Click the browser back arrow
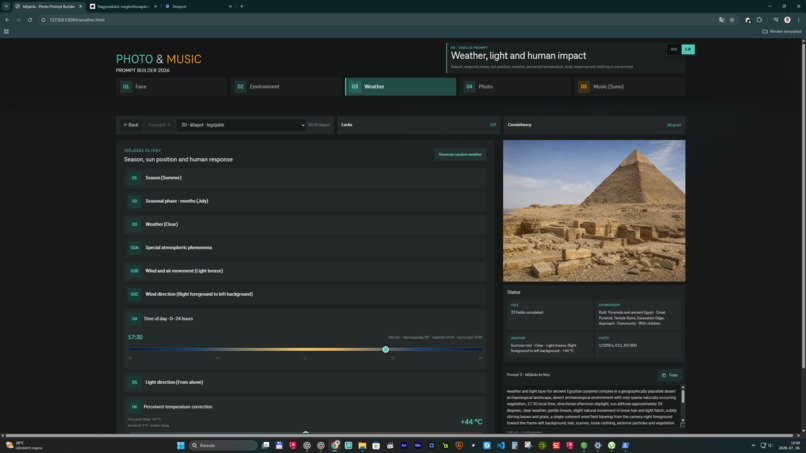 coord(7,20)
